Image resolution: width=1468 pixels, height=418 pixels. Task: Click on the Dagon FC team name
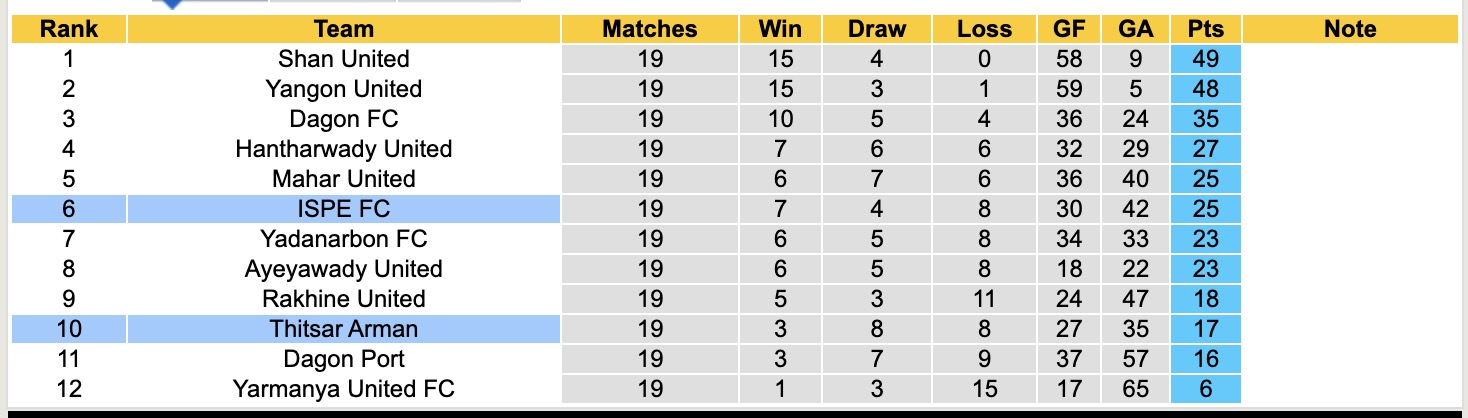click(x=343, y=119)
